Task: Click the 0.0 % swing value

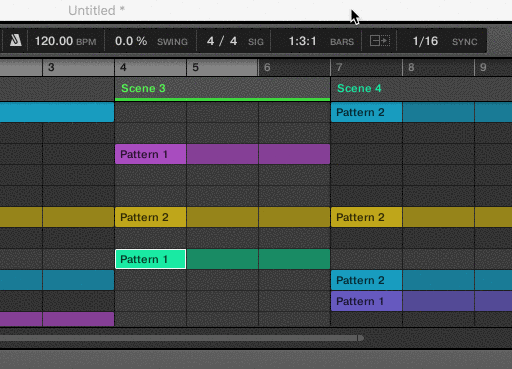Action: (131, 41)
